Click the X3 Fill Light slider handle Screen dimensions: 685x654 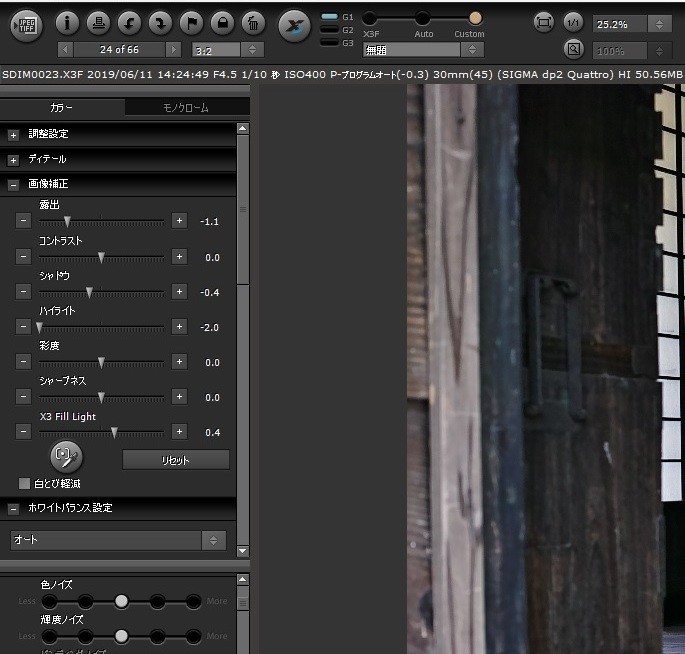(114, 432)
